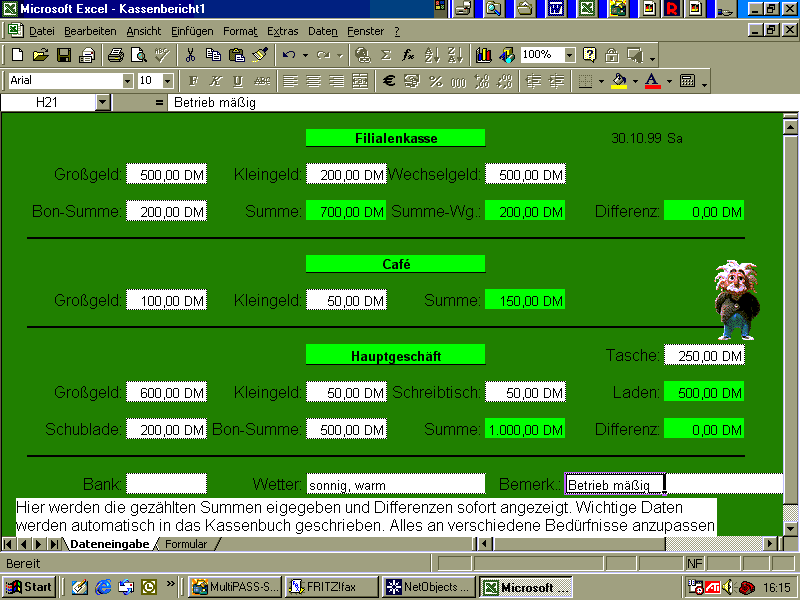
Task: Toggle italic (K) formatting
Action: pyautogui.click(x=216, y=81)
